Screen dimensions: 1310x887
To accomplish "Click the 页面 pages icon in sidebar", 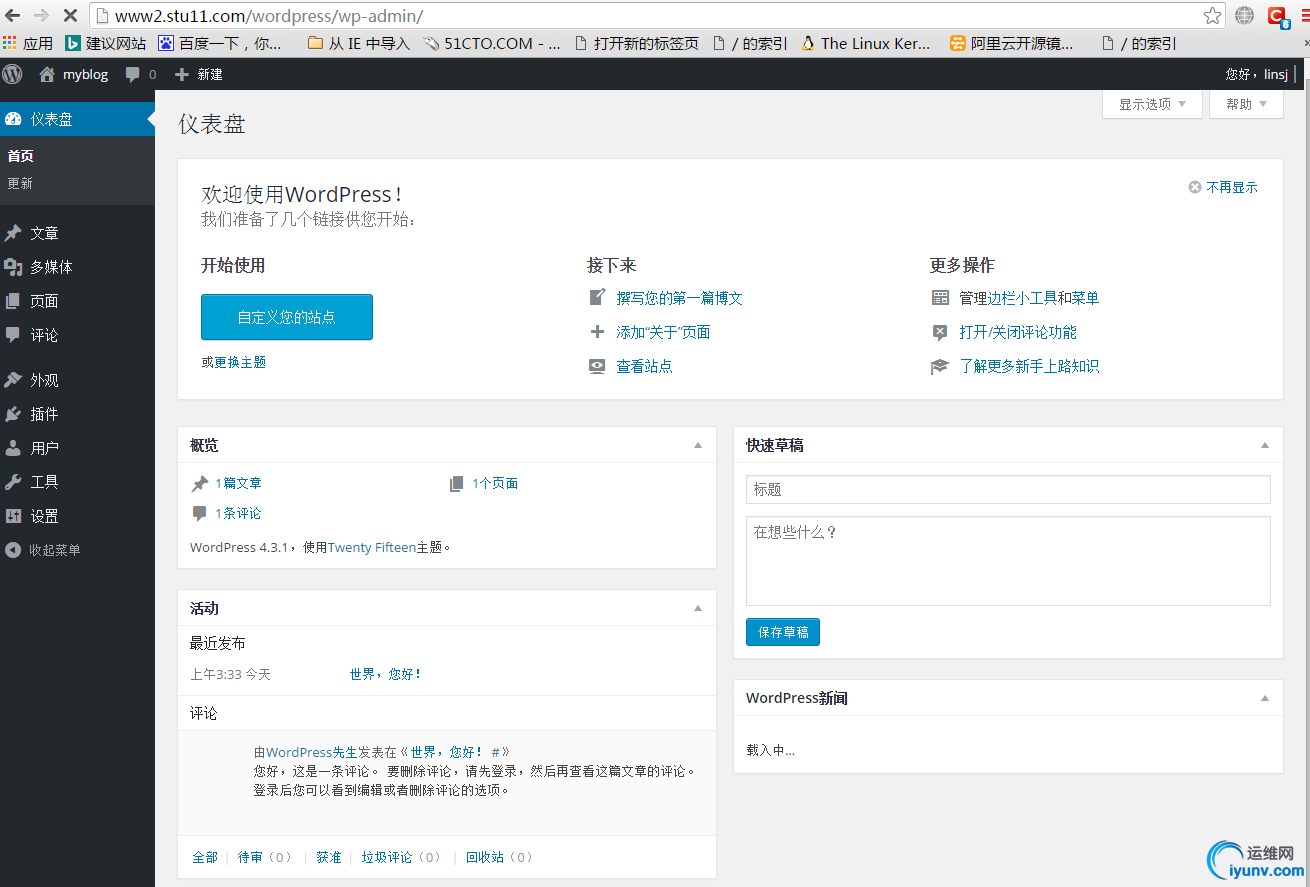I will coord(13,301).
